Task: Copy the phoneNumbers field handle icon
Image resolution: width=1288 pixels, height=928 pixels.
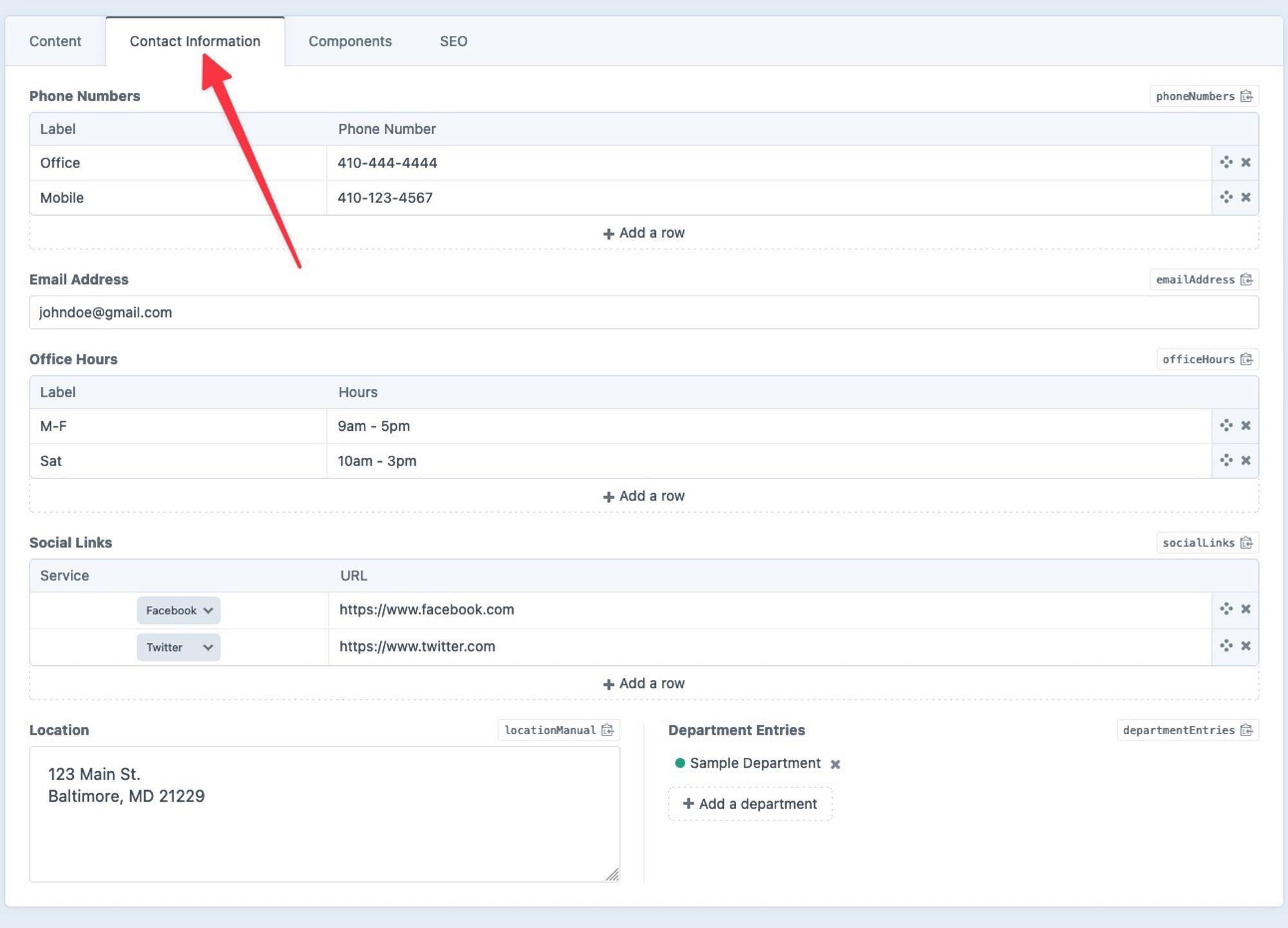Action: (1246, 96)
